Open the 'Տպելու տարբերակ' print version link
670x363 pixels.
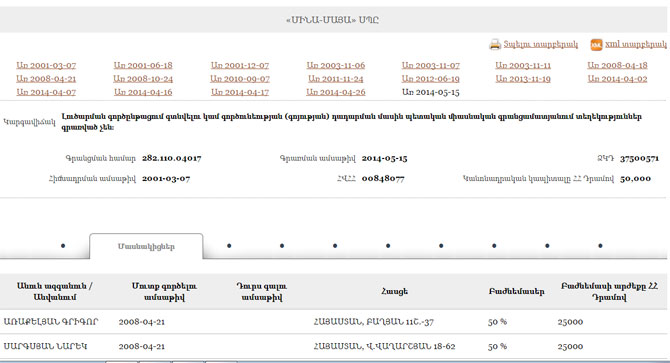541,44
